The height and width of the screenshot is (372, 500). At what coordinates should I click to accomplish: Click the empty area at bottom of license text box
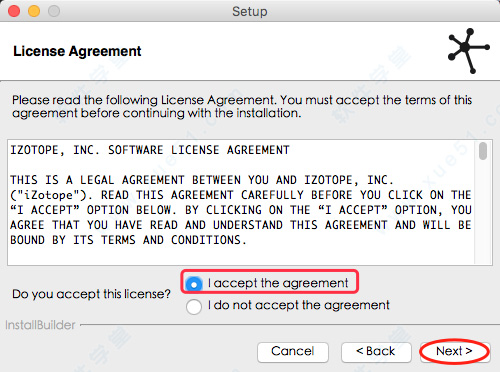point(242,256)
